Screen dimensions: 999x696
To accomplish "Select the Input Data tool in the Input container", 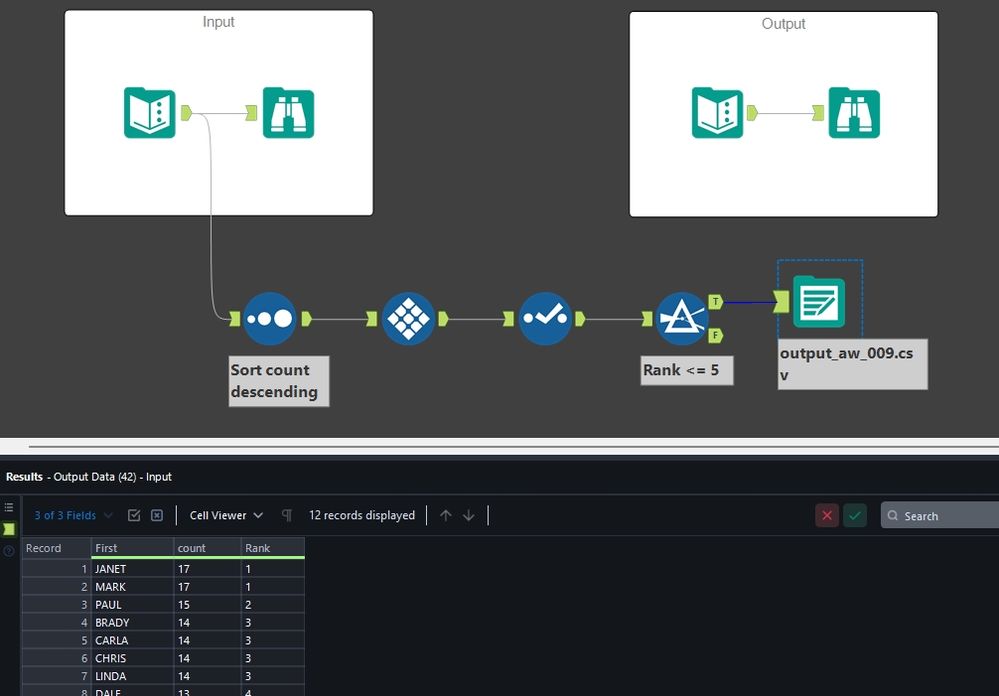I will (148, 113).
